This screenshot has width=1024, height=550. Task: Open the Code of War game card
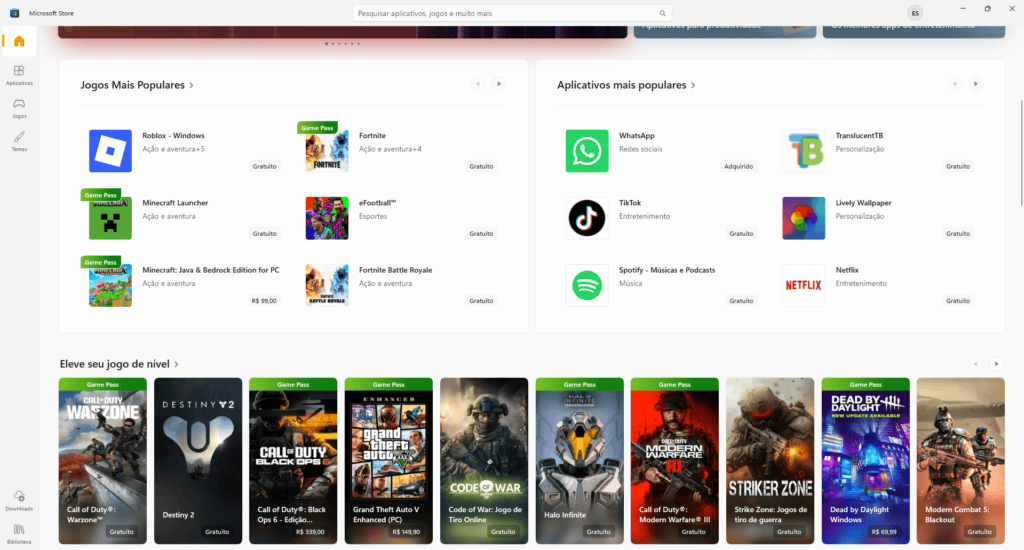(484, 461)
